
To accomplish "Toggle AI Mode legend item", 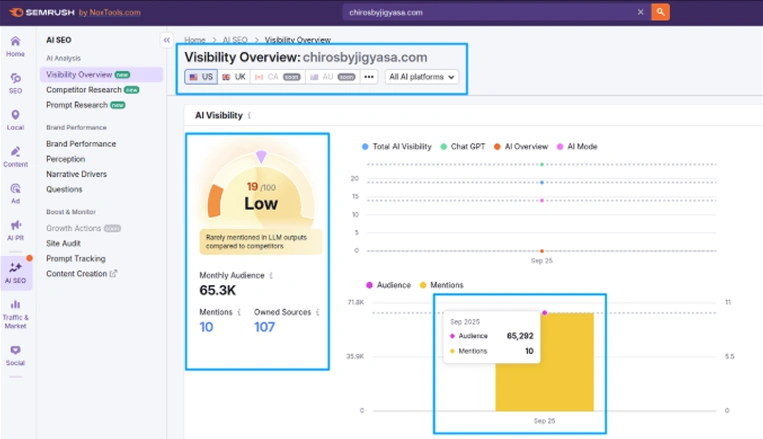I will click(577, 146).
